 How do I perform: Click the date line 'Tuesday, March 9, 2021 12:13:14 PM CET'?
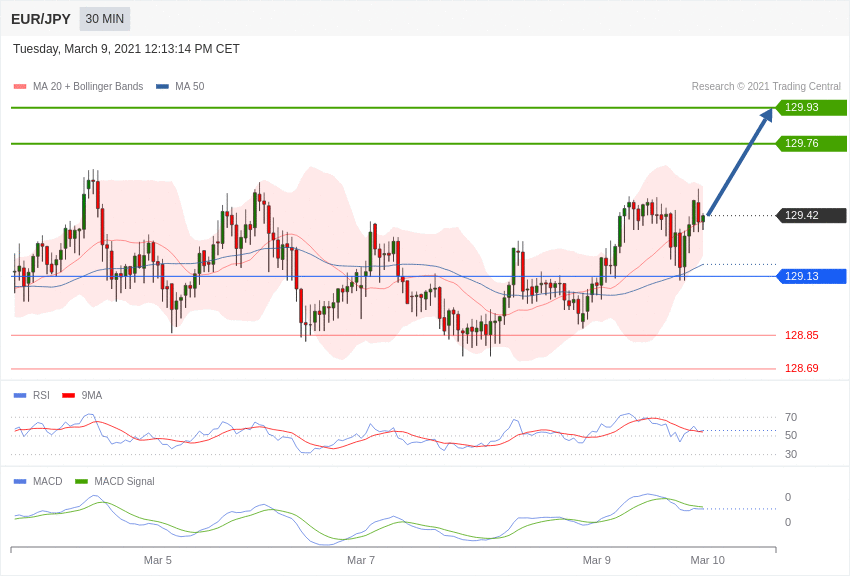point(126,49)
